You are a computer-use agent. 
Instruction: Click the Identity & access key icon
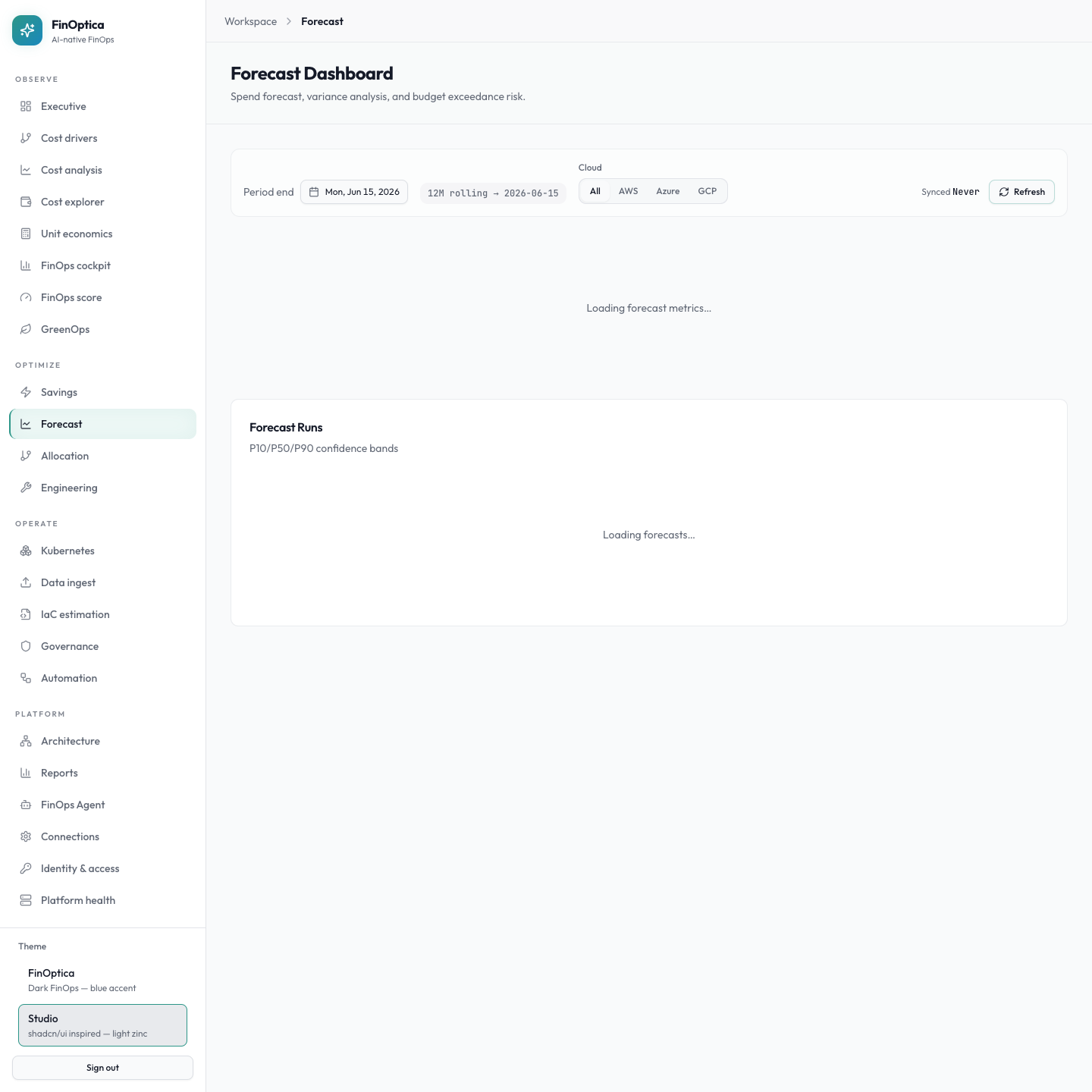pos(26,868)
